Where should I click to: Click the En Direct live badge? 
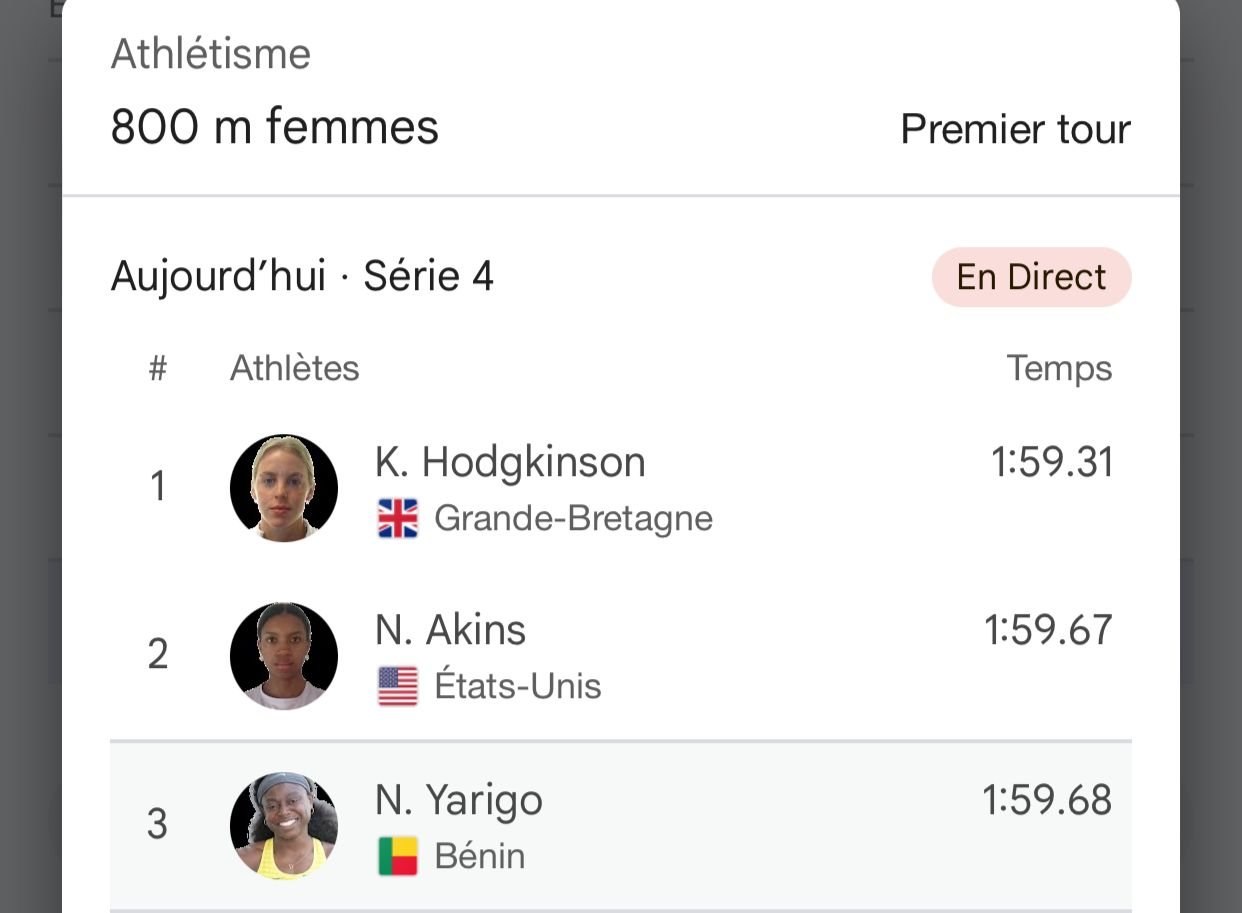(1031, 277)
